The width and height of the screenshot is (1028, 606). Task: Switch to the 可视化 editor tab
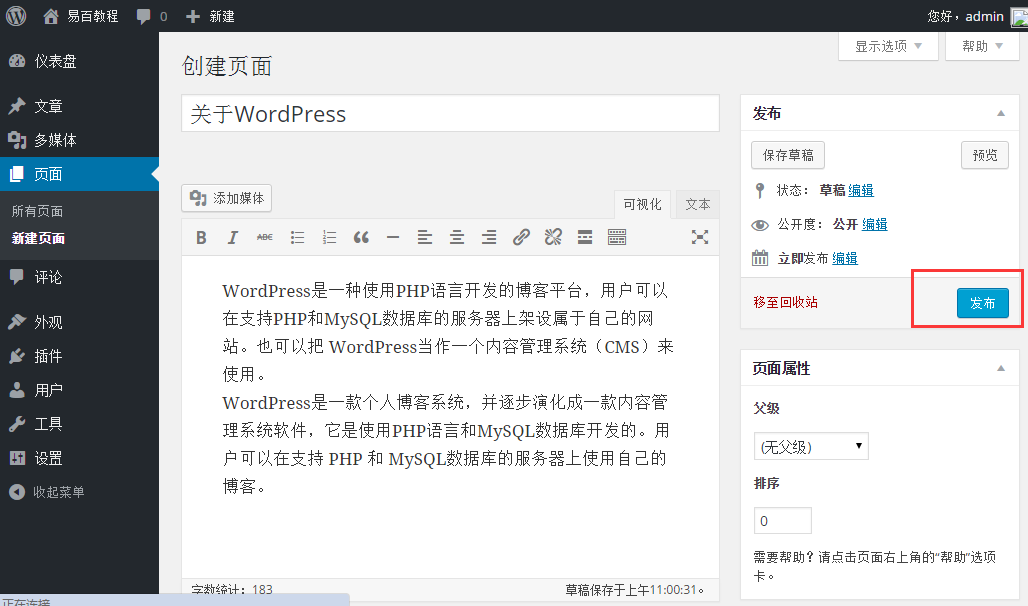642,204
